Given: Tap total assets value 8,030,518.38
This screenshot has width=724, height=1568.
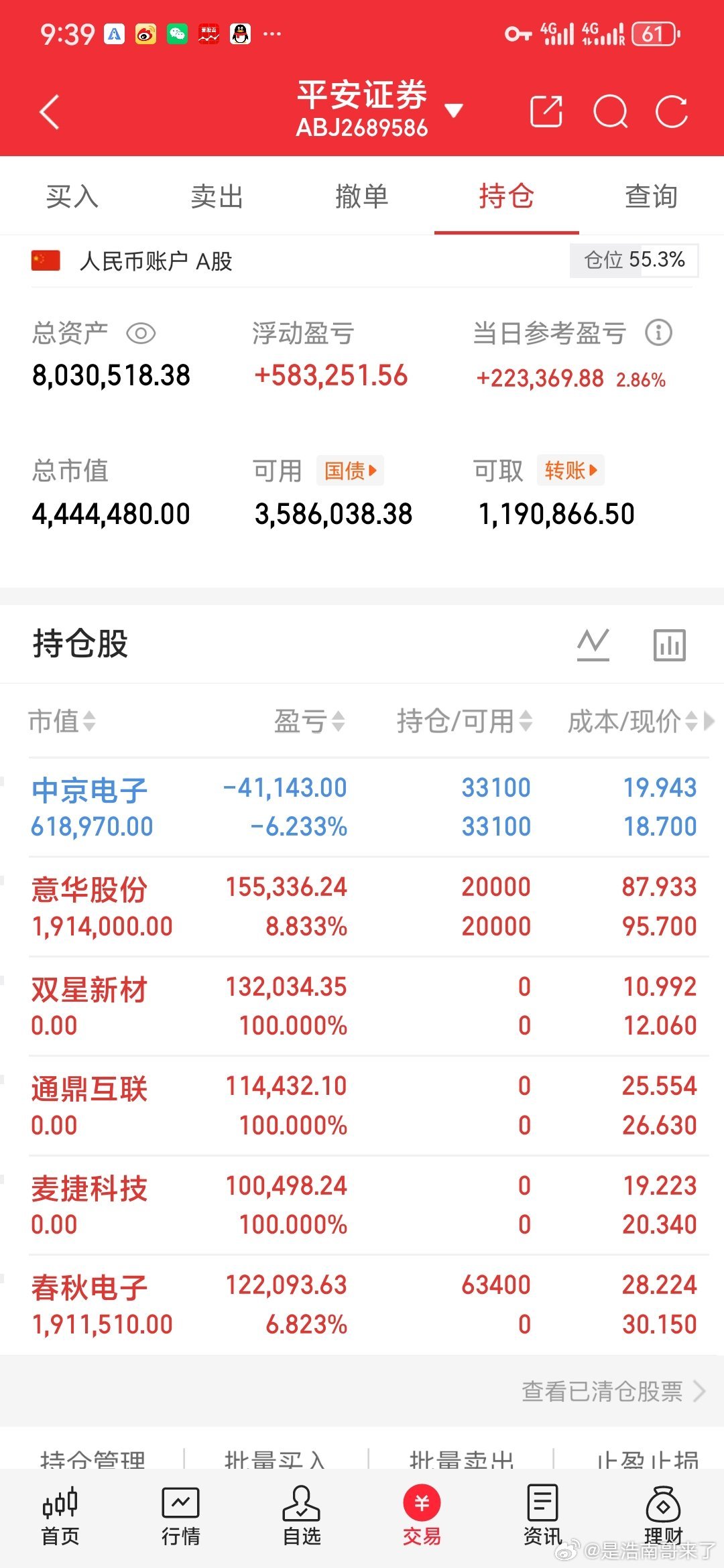Looking at the screenshot, I should click(x=111, y=375).
